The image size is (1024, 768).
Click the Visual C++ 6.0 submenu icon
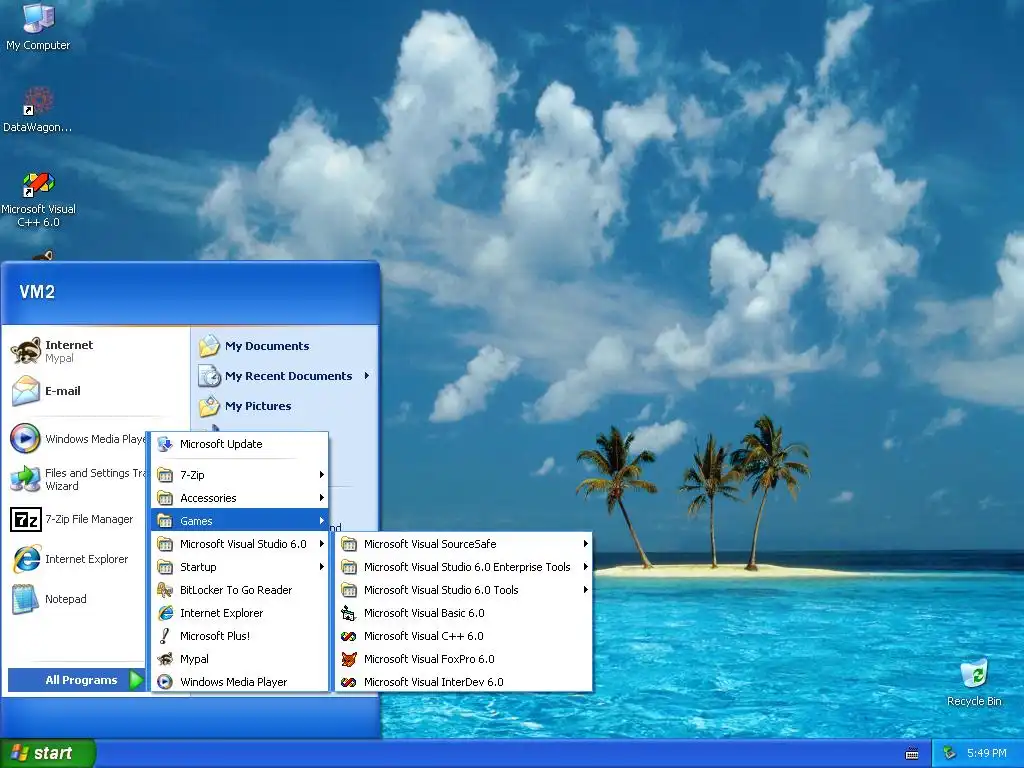tap(349, 636)
